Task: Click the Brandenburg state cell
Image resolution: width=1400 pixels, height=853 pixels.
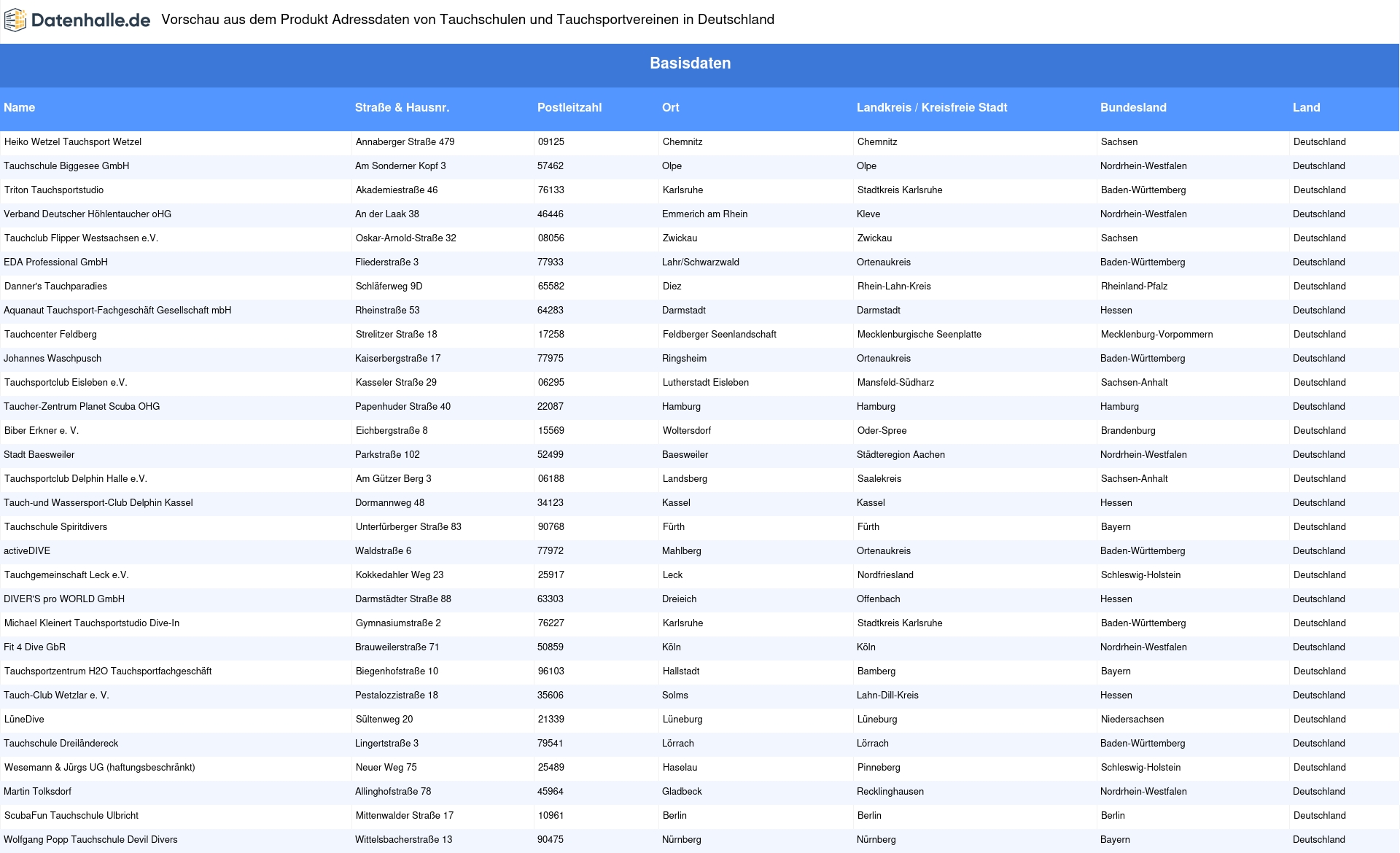Action: pos(1128,431)
